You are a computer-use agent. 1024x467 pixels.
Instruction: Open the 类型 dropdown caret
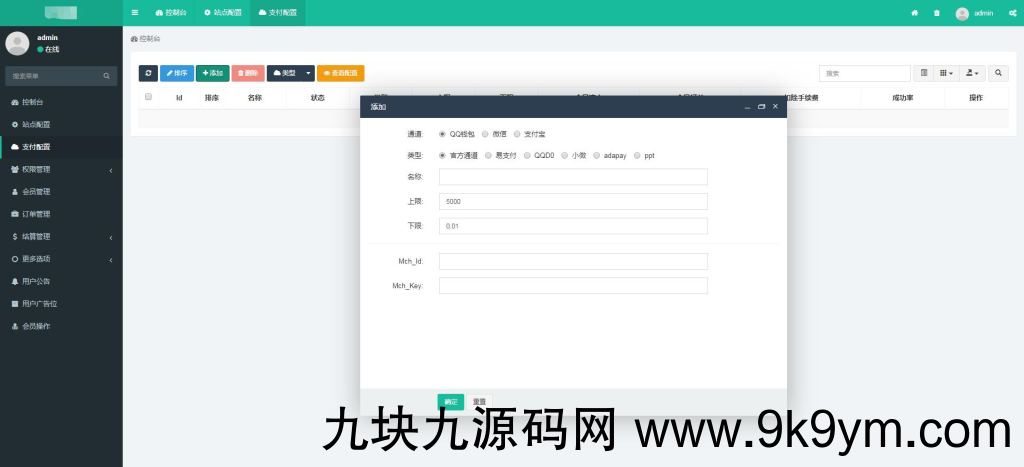(x=308, y=73)
